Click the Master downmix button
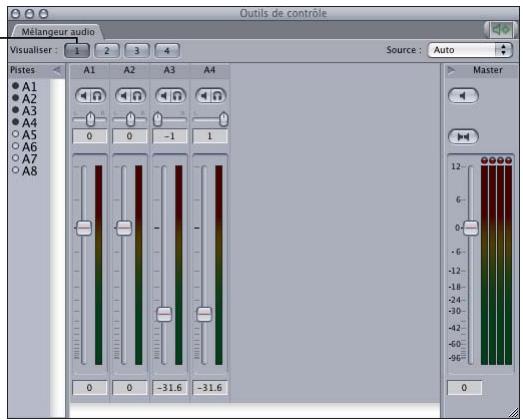 463,136
